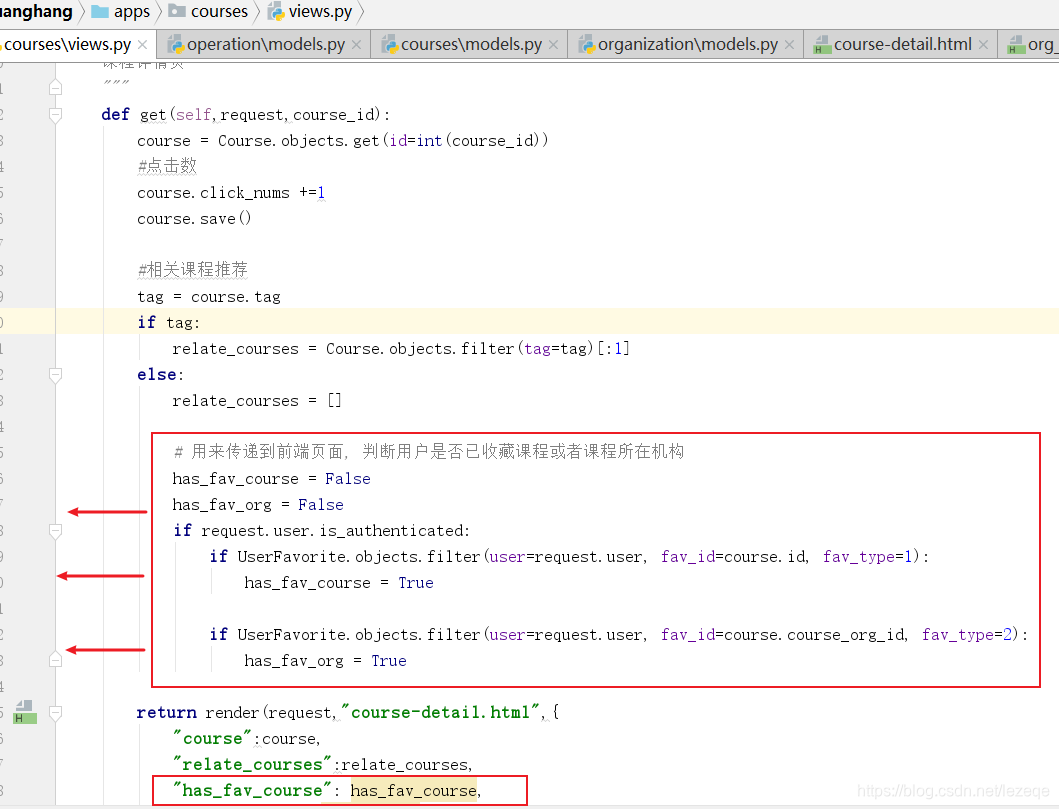Click the green H change marker in gutter

pyautogui.click(x=24, y=713)
